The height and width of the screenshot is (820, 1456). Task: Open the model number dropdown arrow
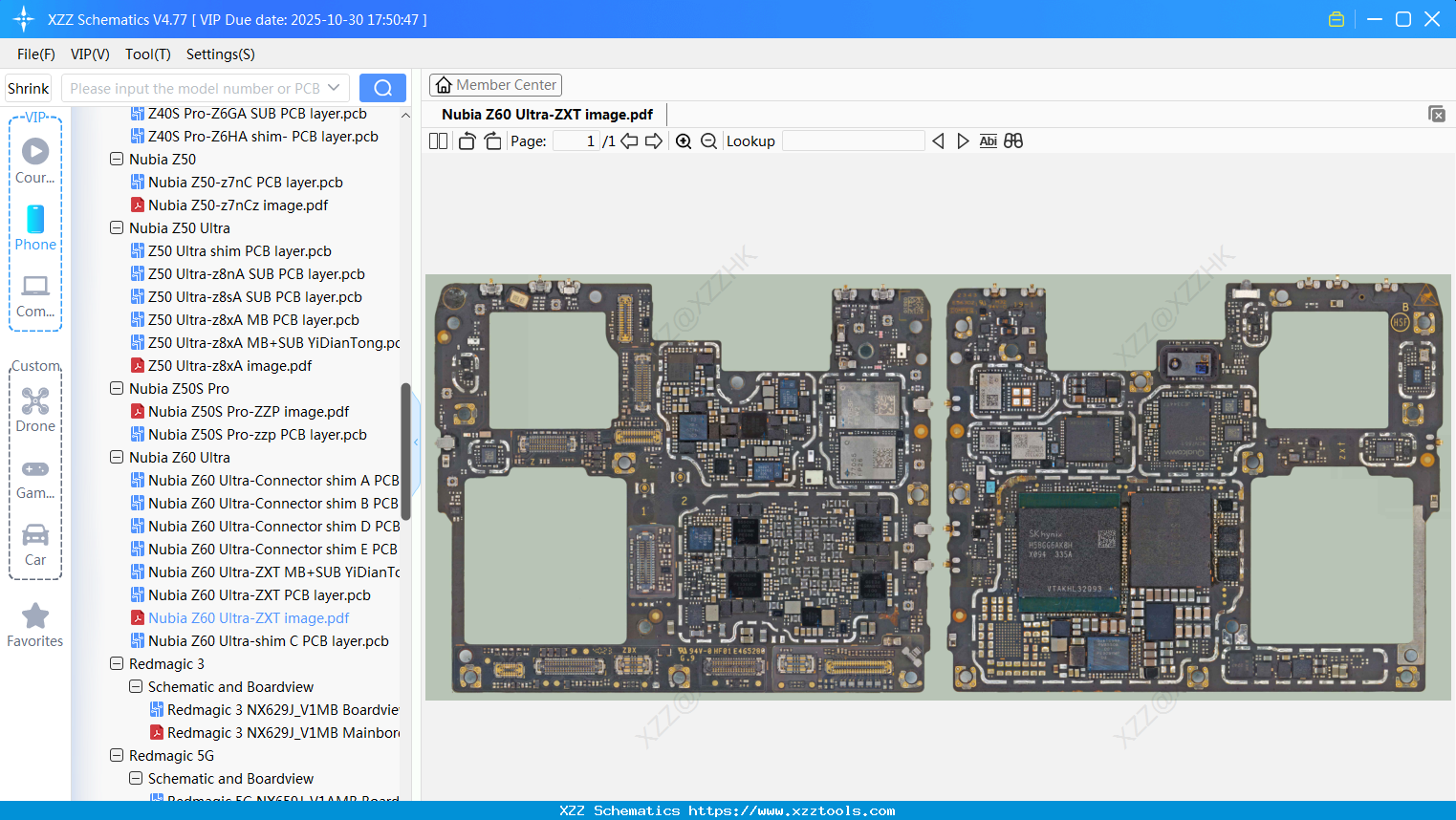(334, 88)
